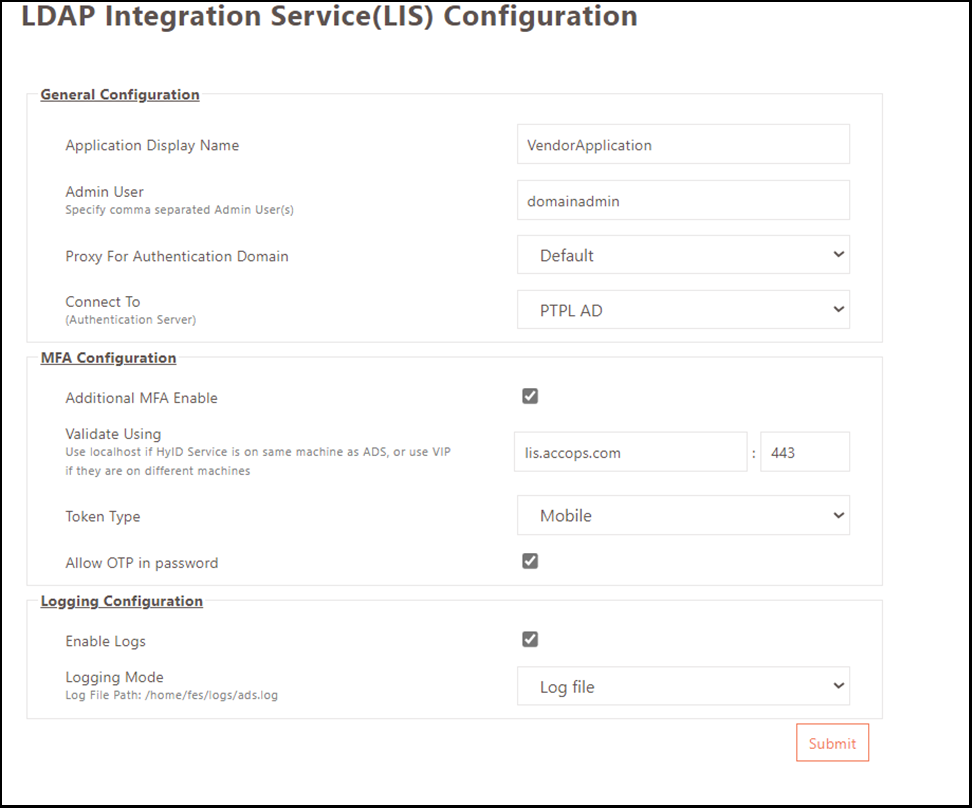Click the LDAP Integration Service page title

pos(329,17)
